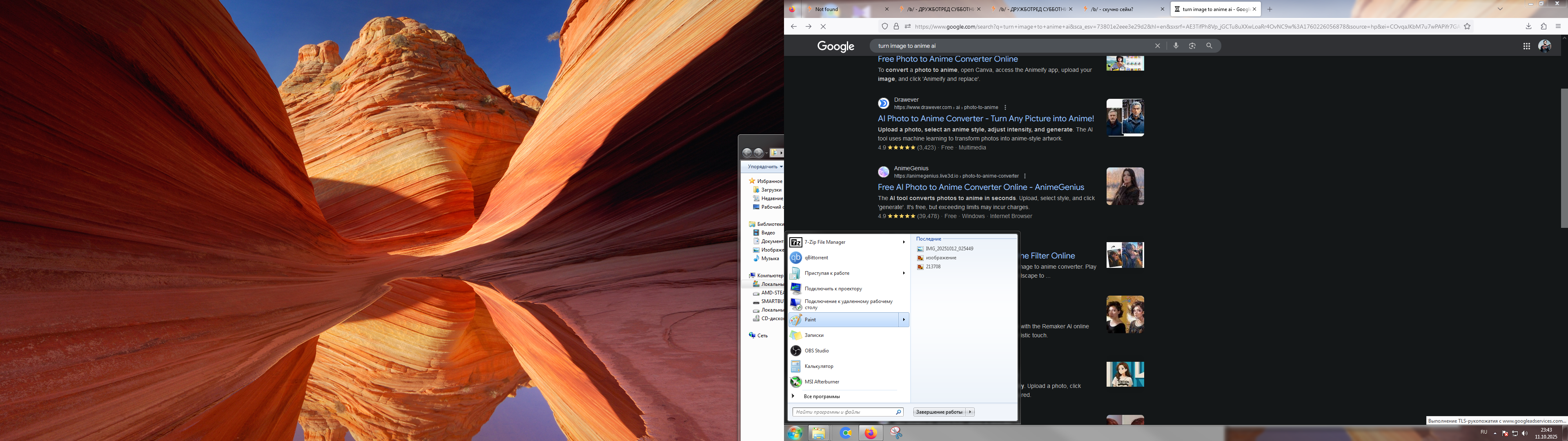
Task: Stop page loading with X button
Action: click(x=823, y=26)
